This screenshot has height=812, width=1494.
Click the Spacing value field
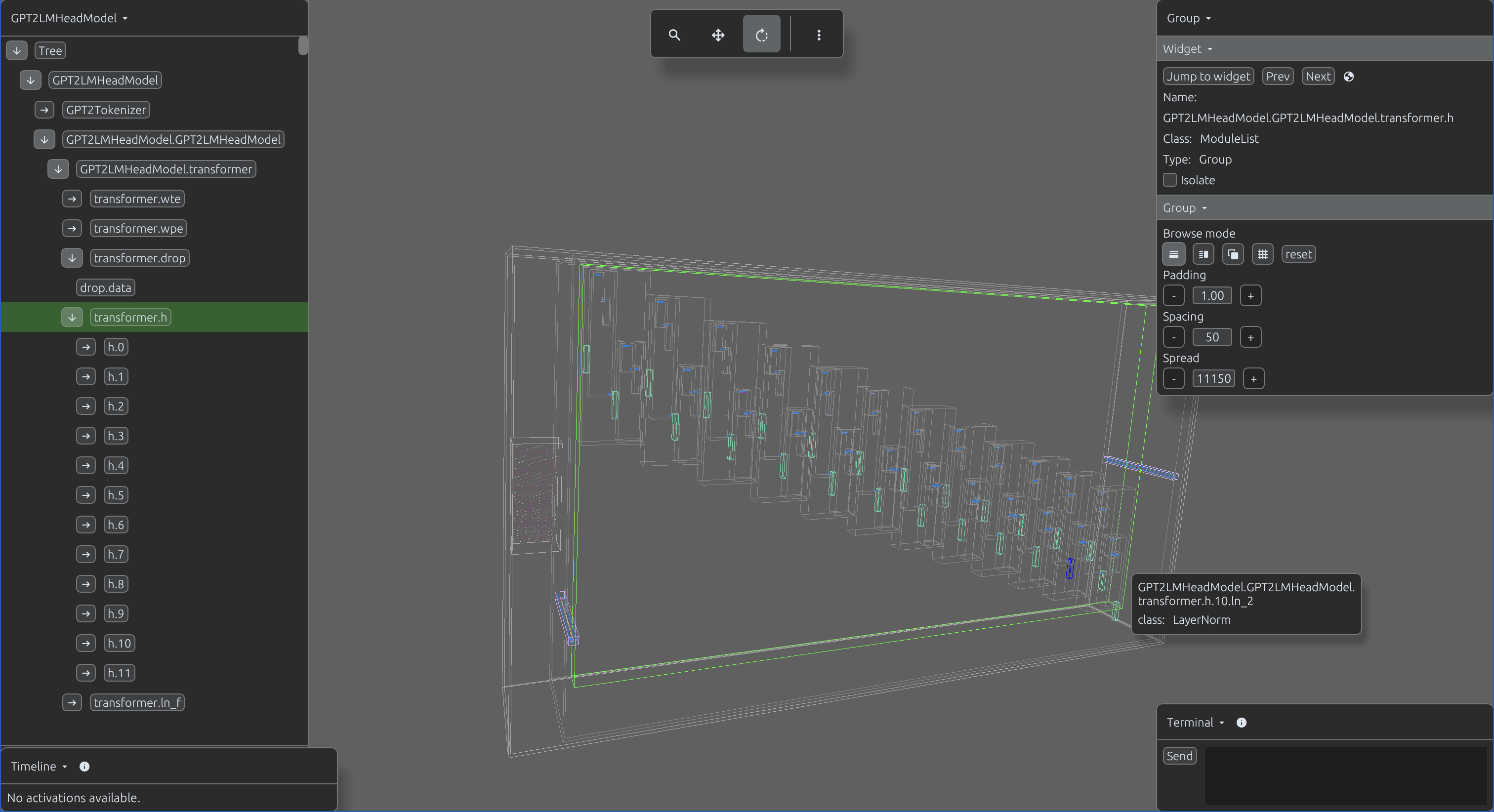click(1211, 337)
